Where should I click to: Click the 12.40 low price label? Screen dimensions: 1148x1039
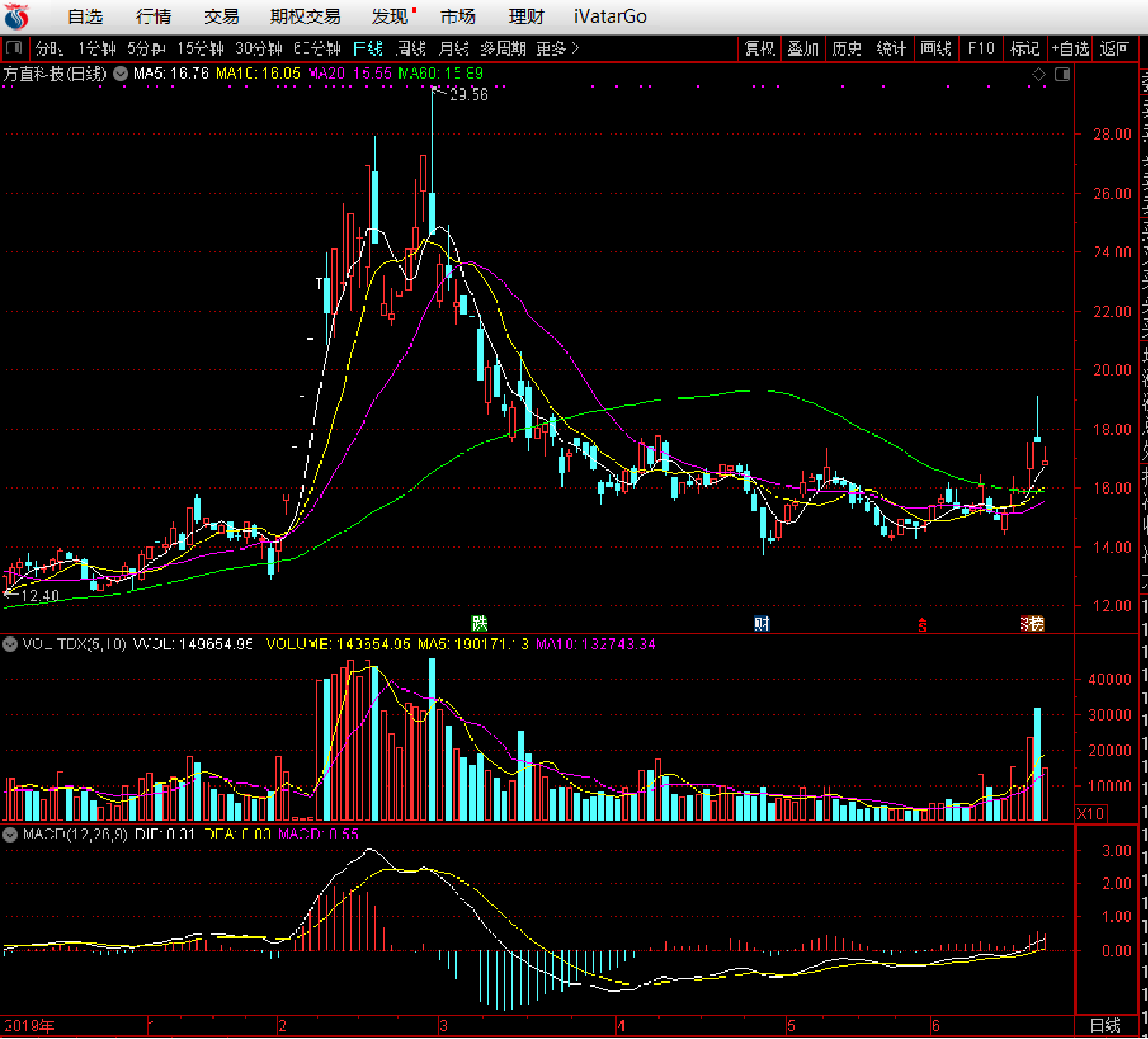pos(40,597)
